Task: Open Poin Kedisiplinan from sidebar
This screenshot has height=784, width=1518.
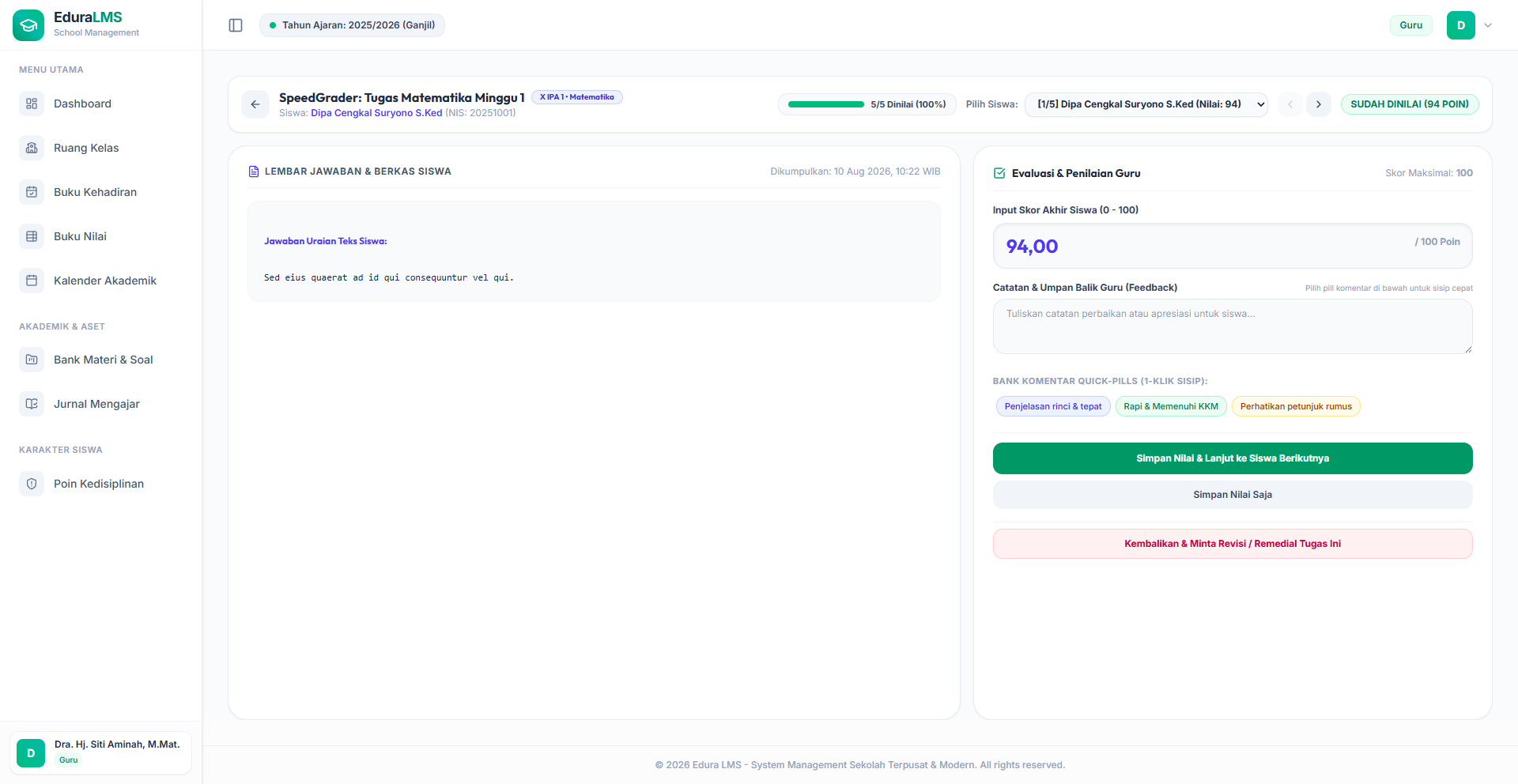Action: click(x=101, y=484)
